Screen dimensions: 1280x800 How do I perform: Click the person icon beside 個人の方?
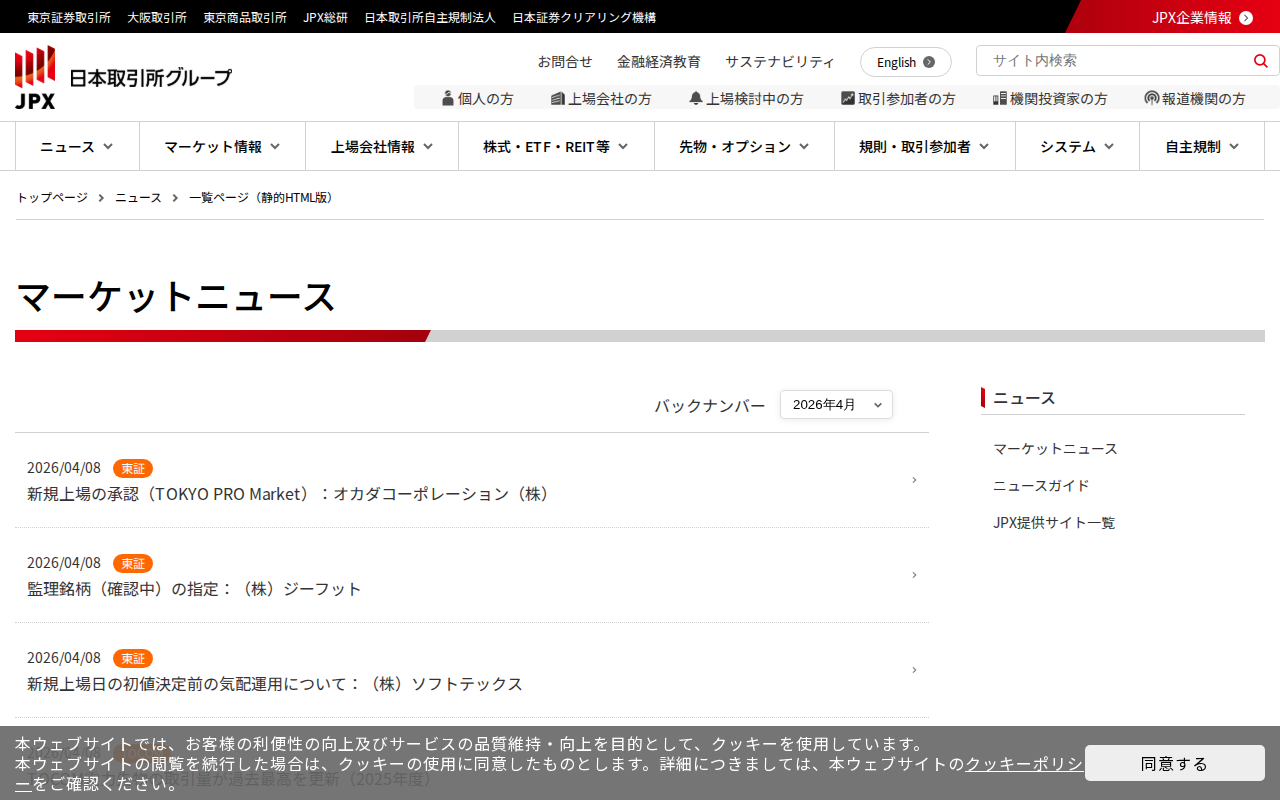click(448, 98)
